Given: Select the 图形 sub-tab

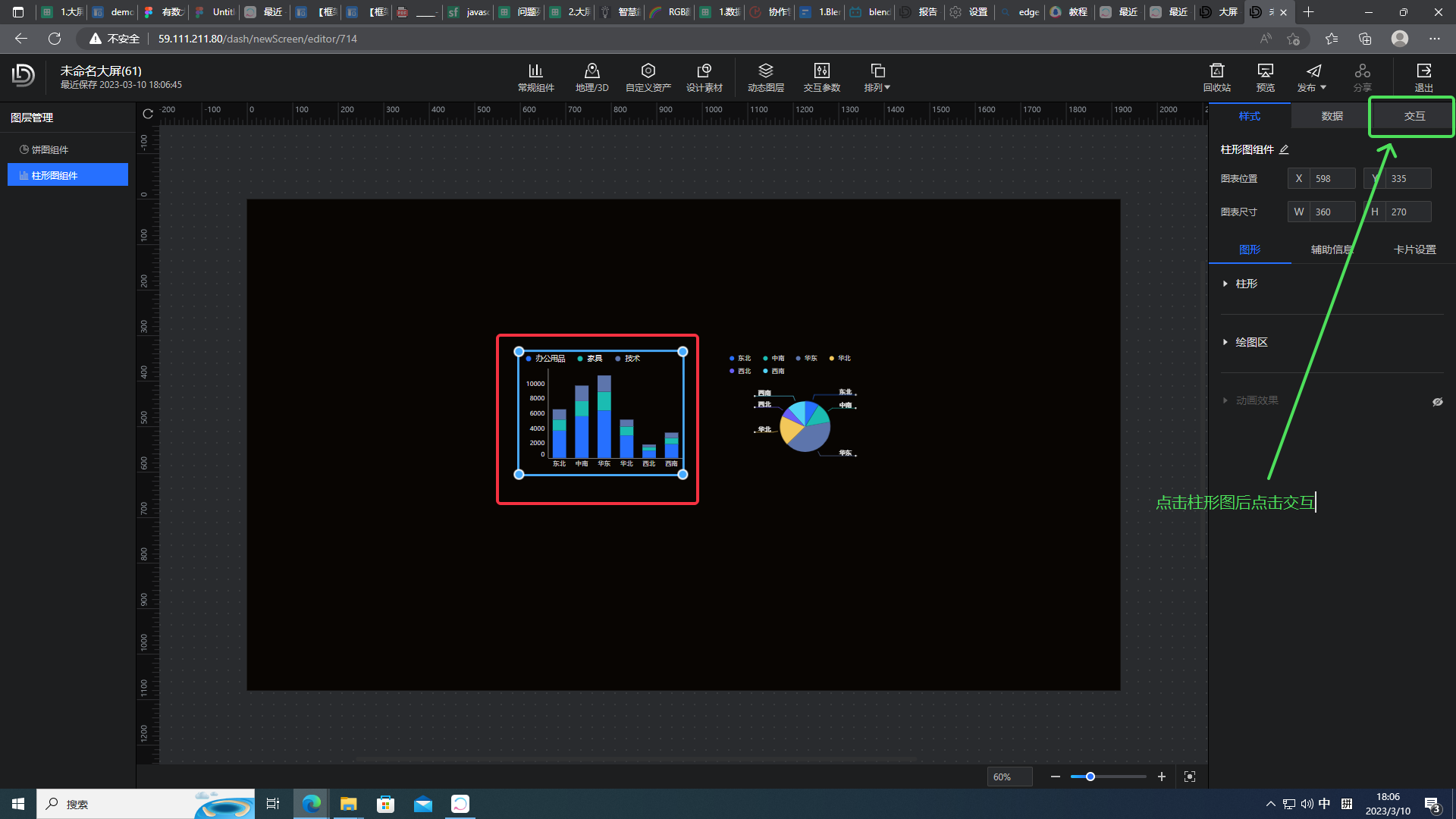Looking at the screenshot, I should (x=1250, y=249).
